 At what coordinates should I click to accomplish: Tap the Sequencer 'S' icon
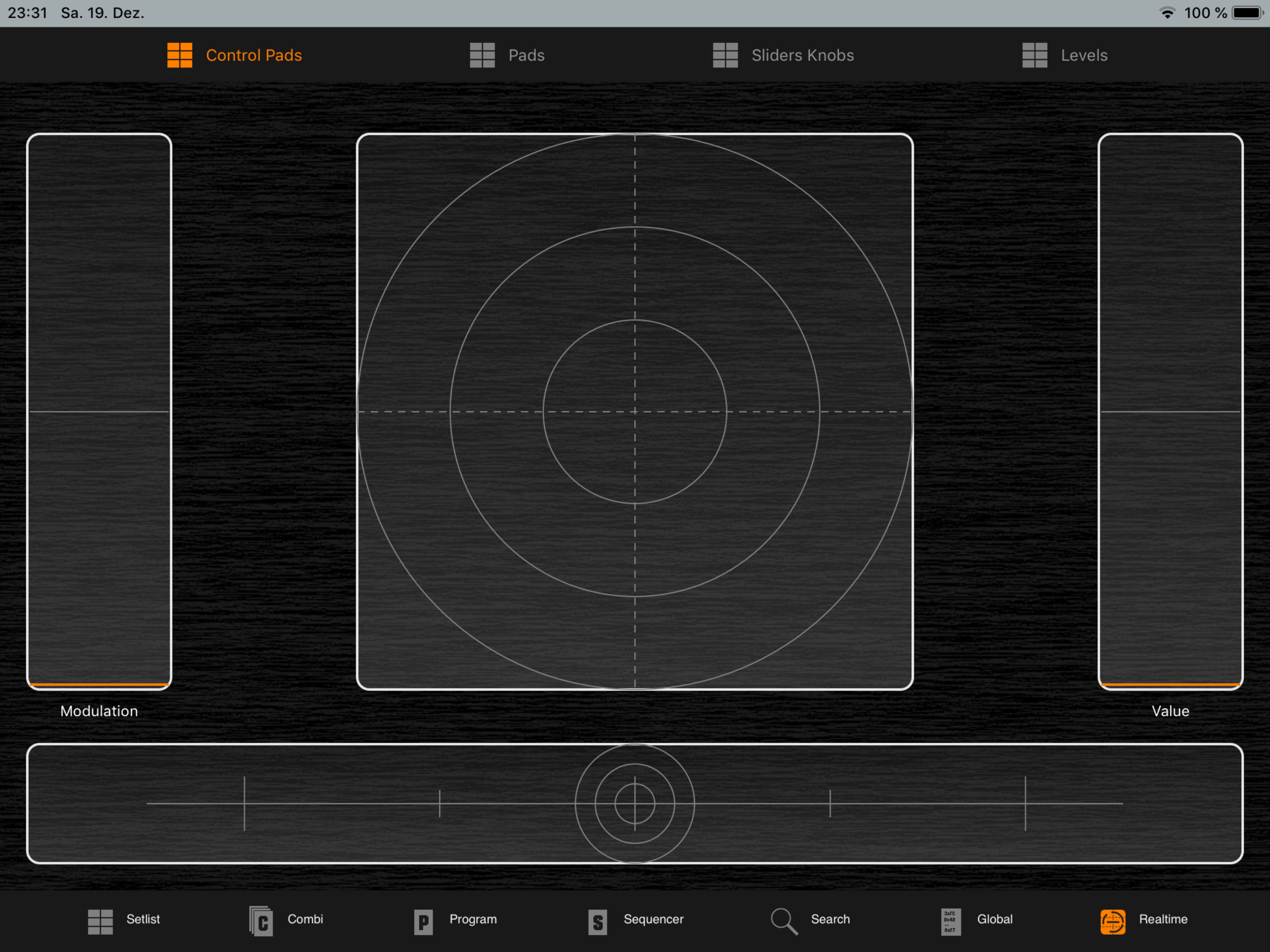[x=598, y=922]
